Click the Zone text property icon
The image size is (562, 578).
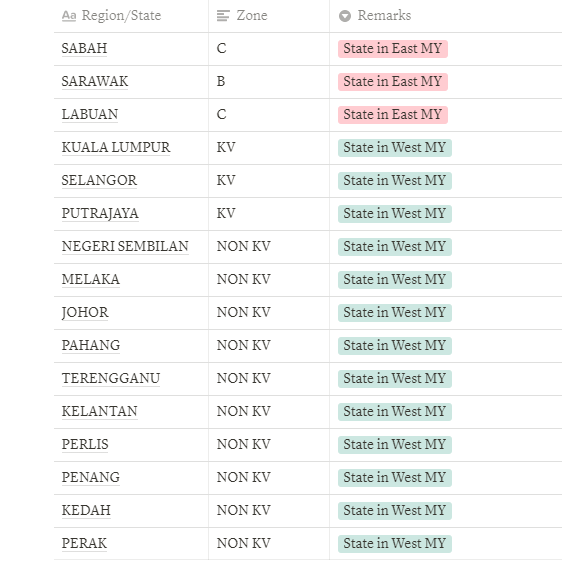pos(223,16)
